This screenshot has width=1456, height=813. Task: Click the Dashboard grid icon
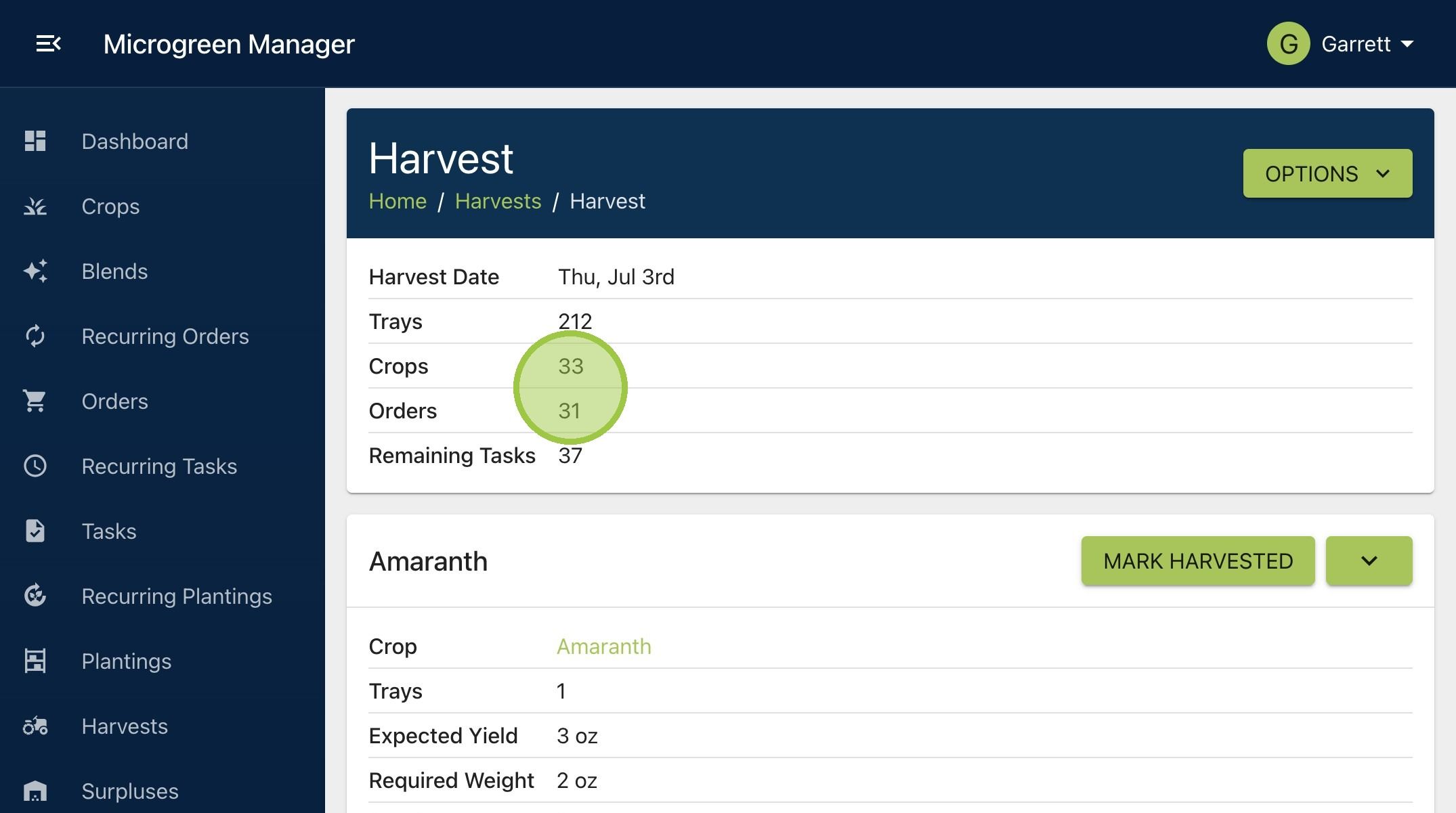[35, 141]
